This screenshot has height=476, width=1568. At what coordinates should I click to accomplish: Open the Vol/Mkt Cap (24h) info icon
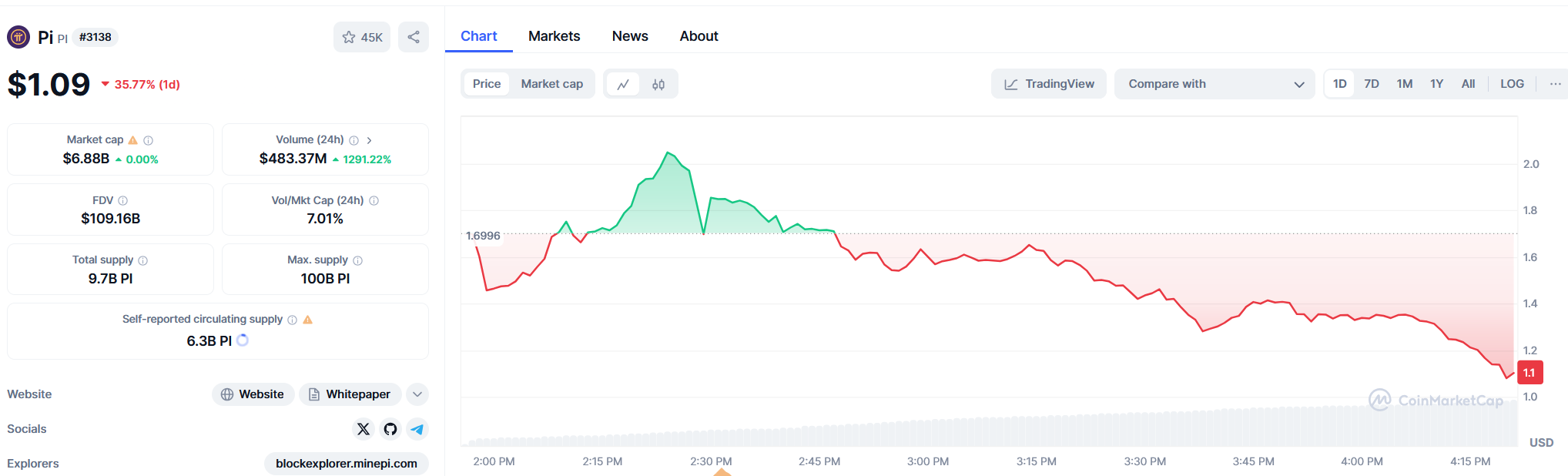point(374,200)
